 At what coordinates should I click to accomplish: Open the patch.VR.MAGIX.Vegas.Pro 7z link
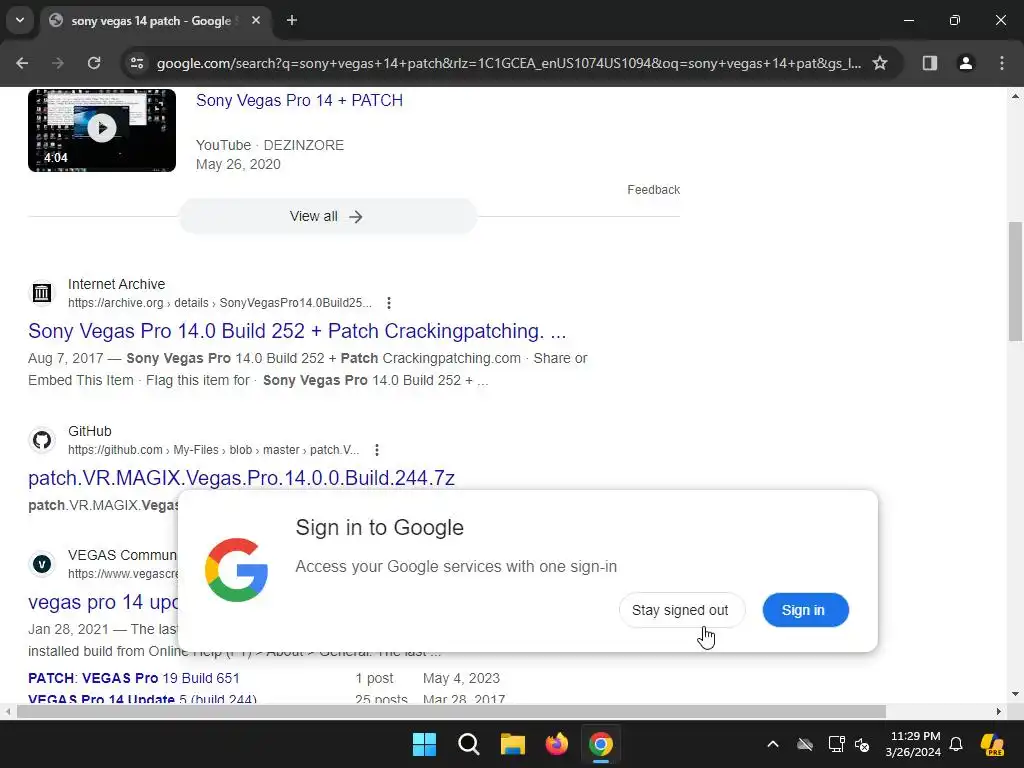(x=241, y=478)
